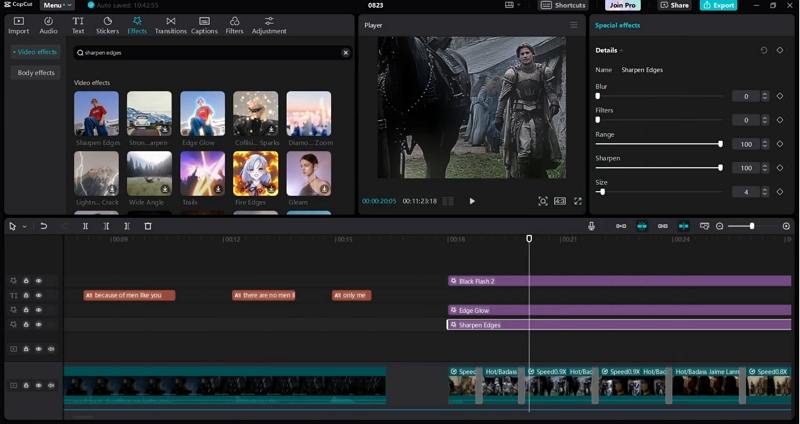Viewport: 800px width, 424px height.
Task: Select the Body effects category
Action: [x=36, y=73]
